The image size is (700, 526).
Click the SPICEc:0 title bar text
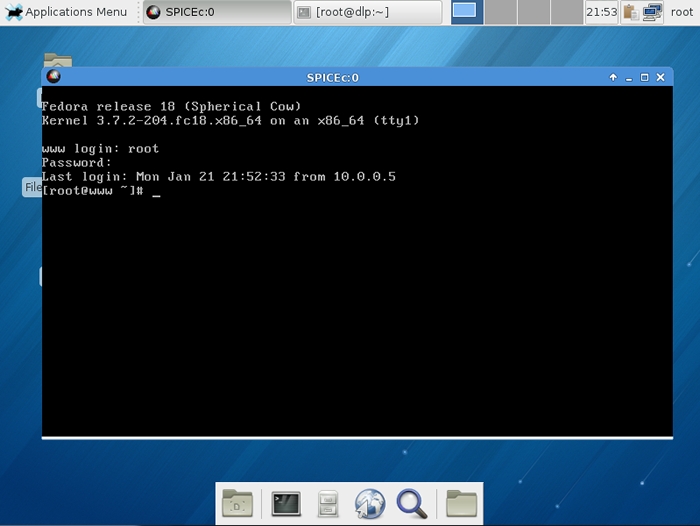[x=332, y=78]
